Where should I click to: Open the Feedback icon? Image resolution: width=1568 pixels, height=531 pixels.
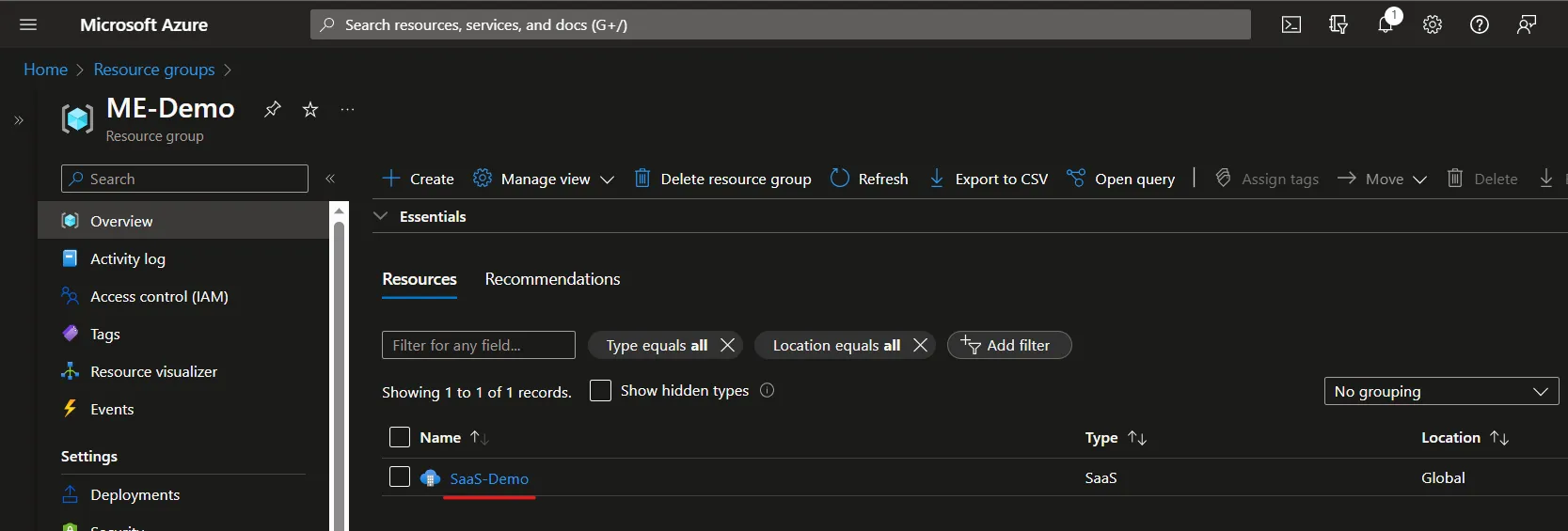[x=1527, y=24]
